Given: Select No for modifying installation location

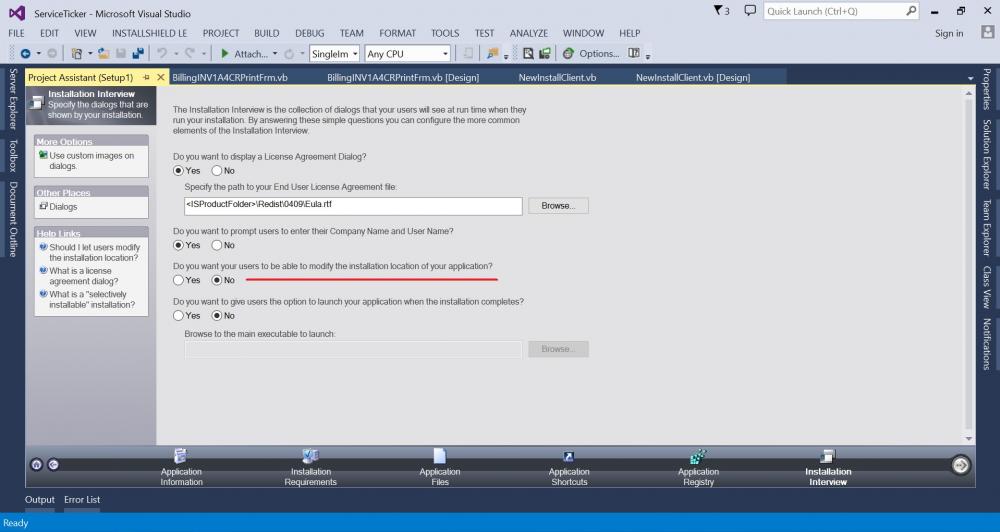Looking at the screenshot, I should coord(217,280).
